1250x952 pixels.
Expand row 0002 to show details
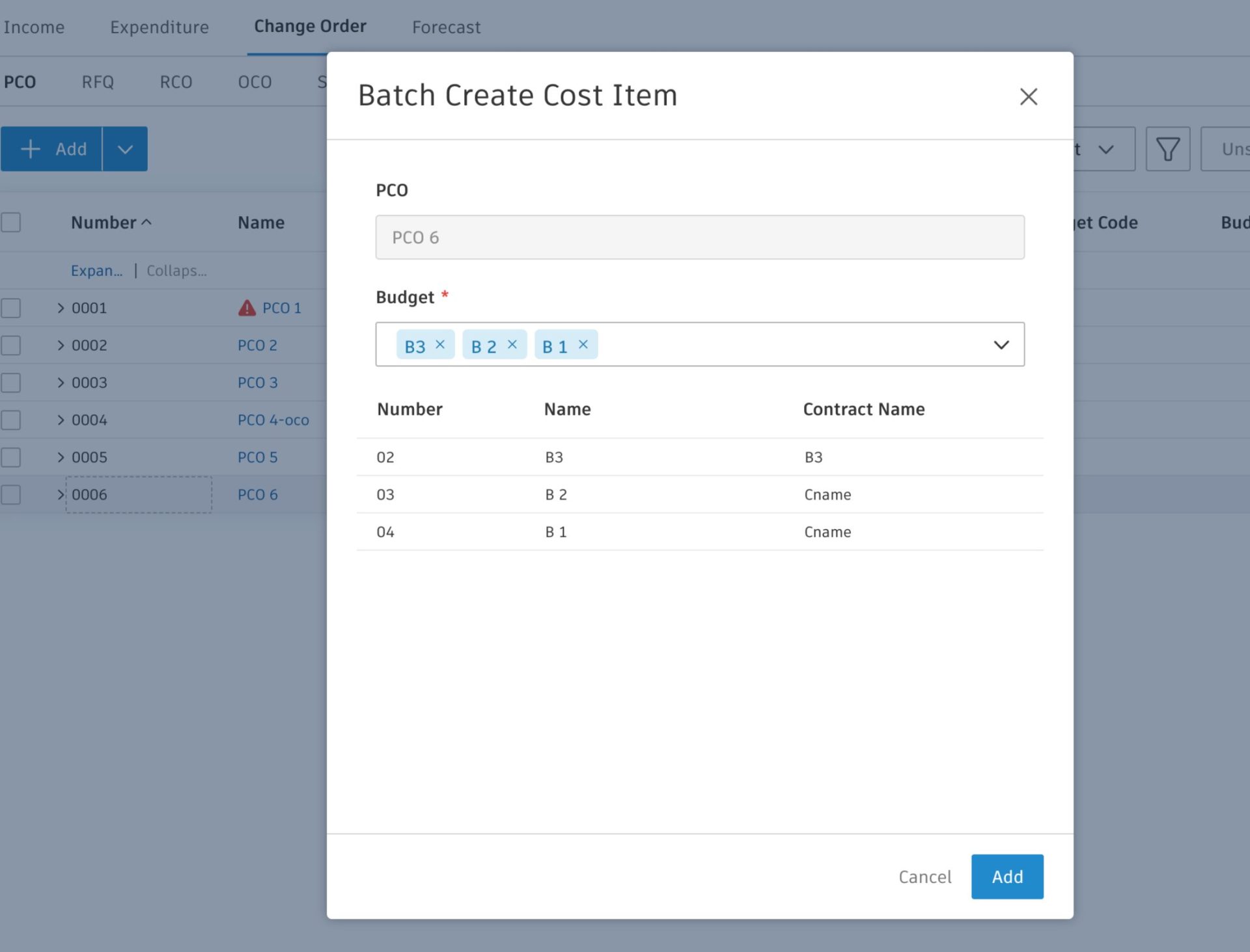(x=61, y=345)
